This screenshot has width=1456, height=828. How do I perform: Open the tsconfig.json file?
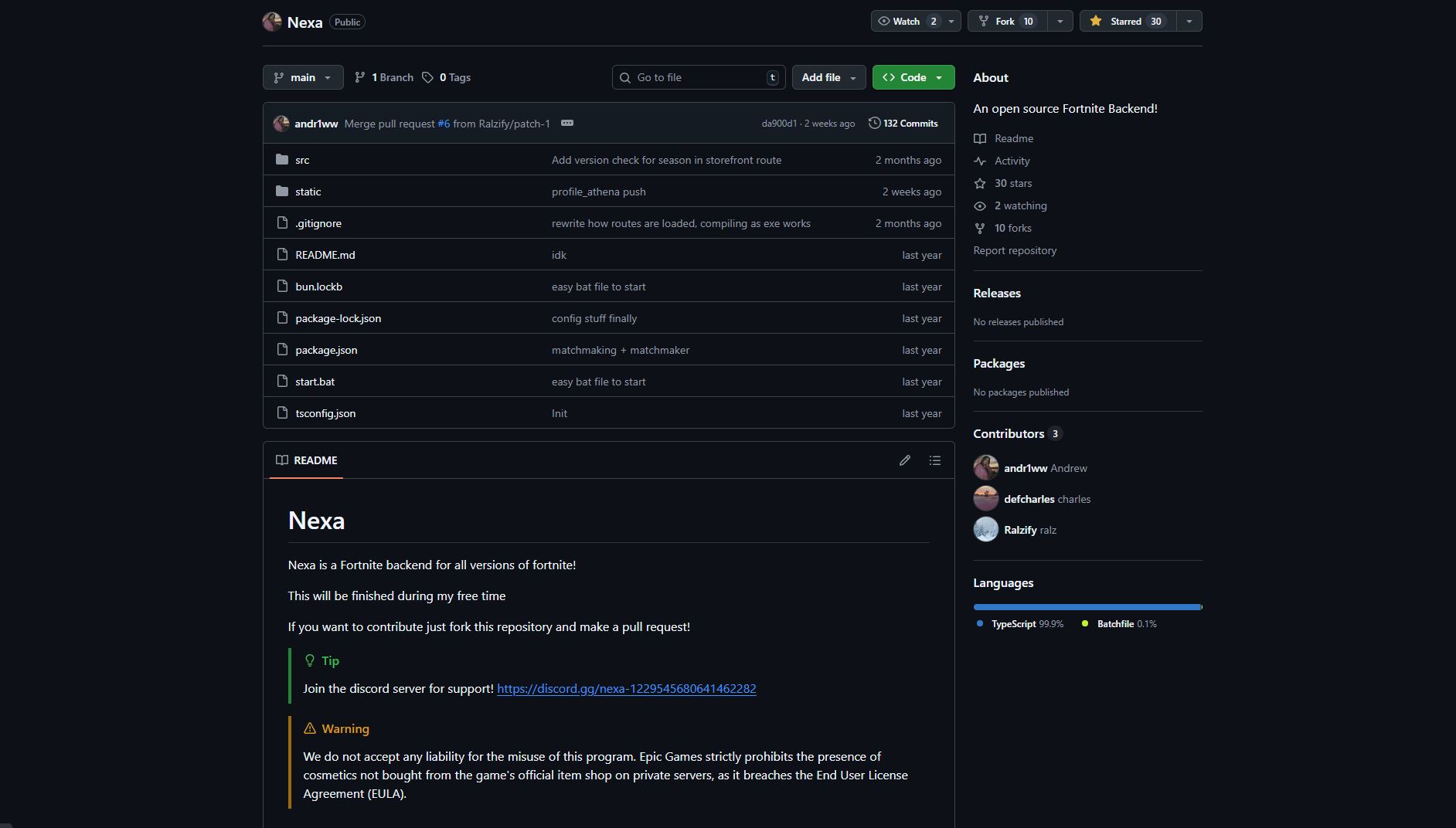click(x=325, y=414)
